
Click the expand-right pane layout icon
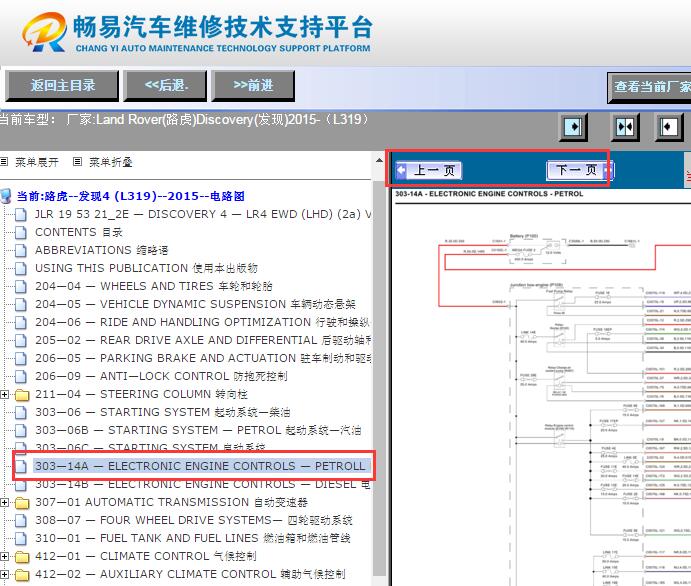coord(573,127)
